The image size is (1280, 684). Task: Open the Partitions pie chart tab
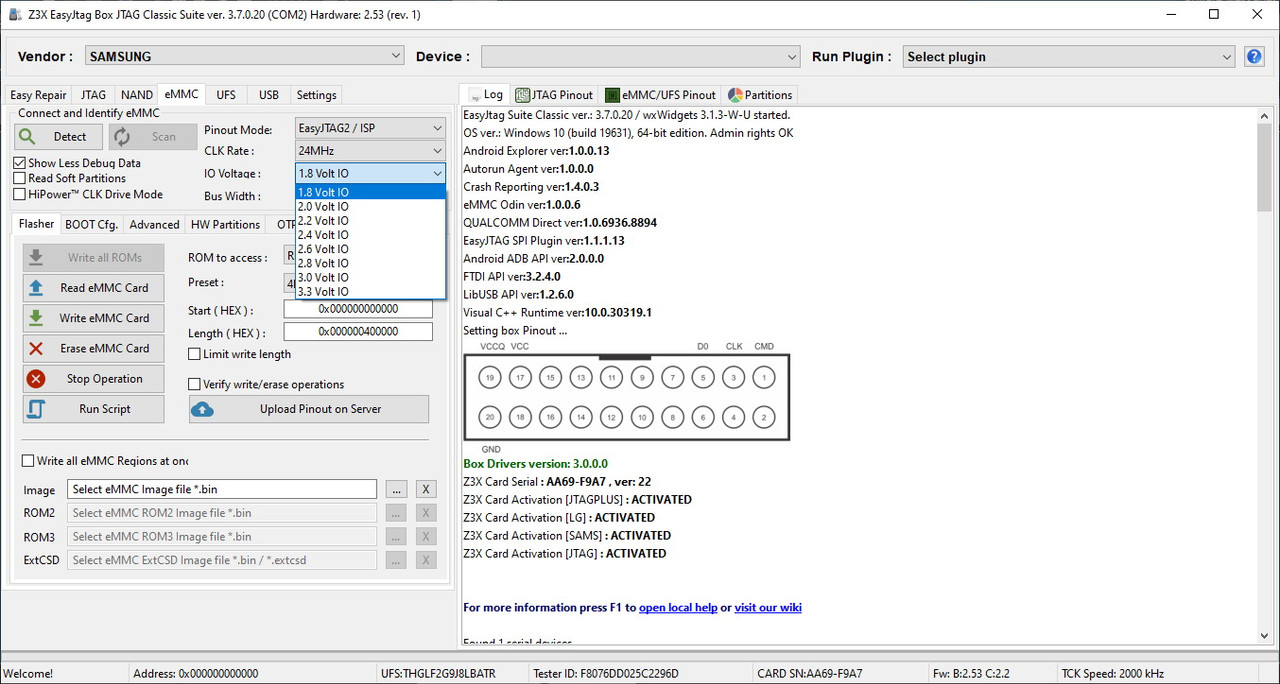[760, 95]
